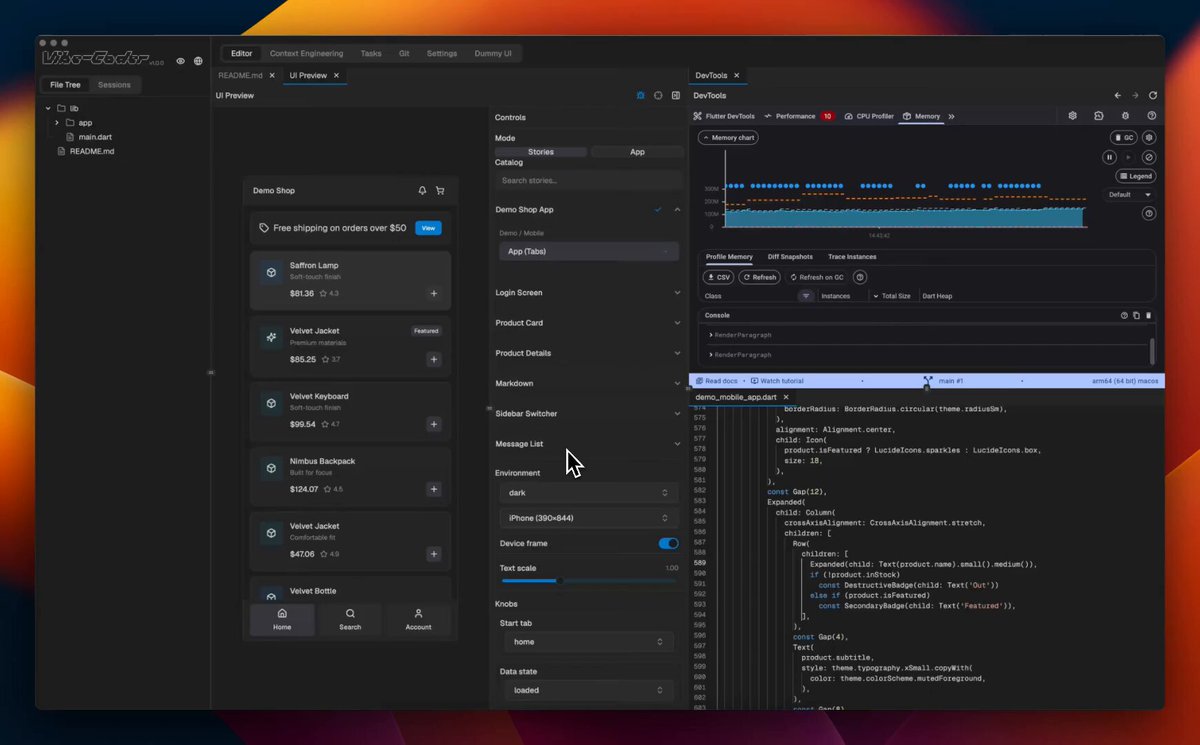Enable Refresh on GC option
1200x745 pixels.
(817, 277)
